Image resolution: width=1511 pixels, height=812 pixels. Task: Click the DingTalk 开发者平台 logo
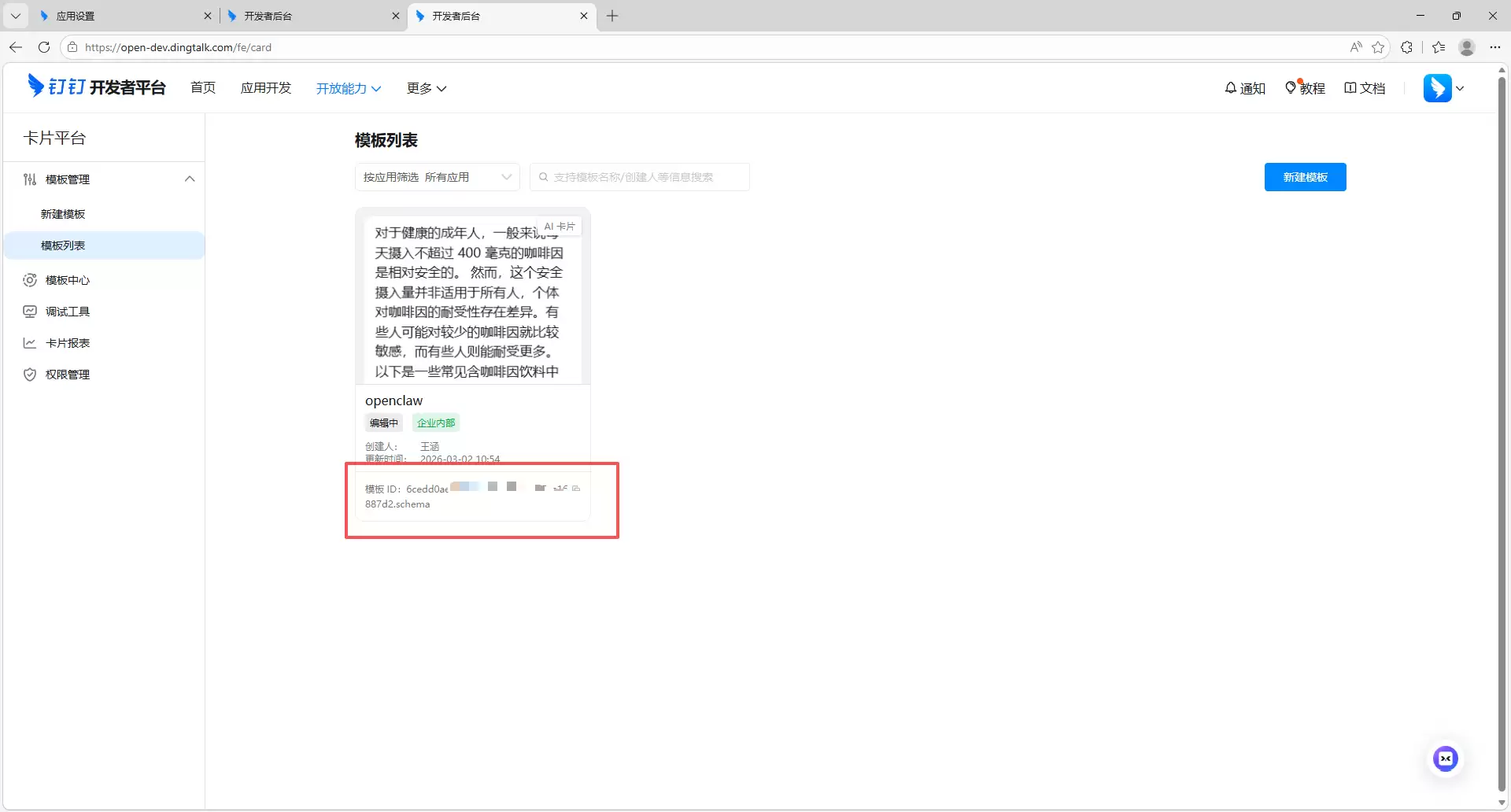point(97,87)
